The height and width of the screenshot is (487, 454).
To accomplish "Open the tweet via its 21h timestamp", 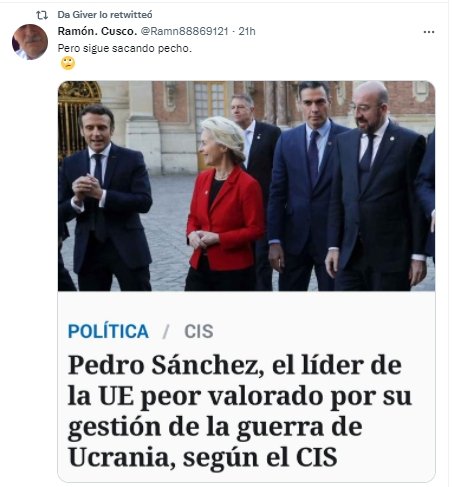I will (x=247, y=31).
